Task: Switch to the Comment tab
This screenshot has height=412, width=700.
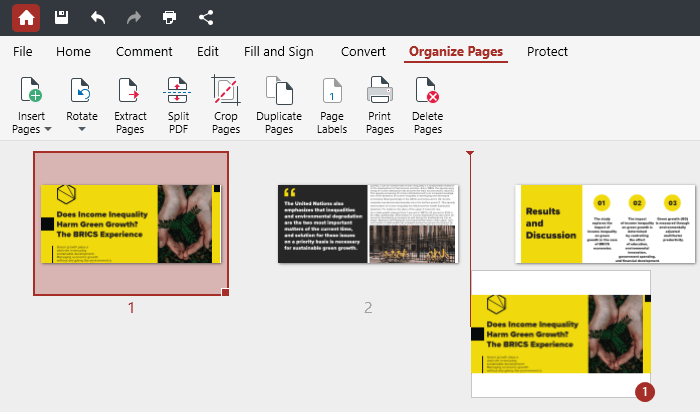Action: pos(144,52)
